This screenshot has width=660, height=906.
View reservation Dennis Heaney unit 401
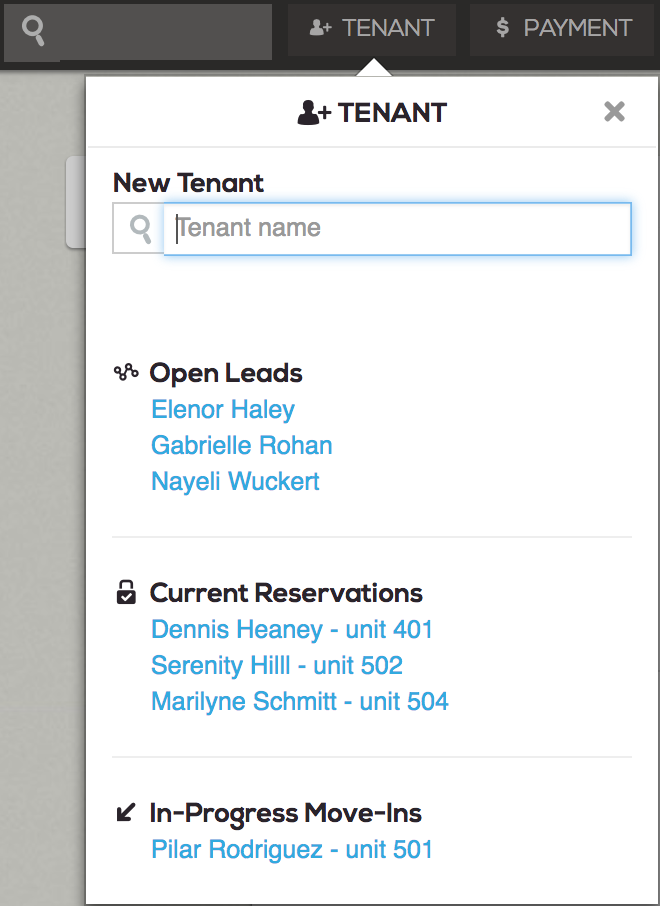click(x=291, y=629)
